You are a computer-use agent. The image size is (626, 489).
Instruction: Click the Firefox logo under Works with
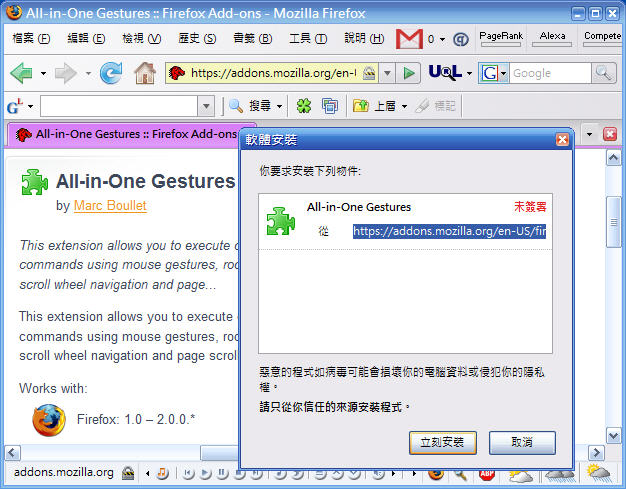pyautogui.click(x=49, y=420)
